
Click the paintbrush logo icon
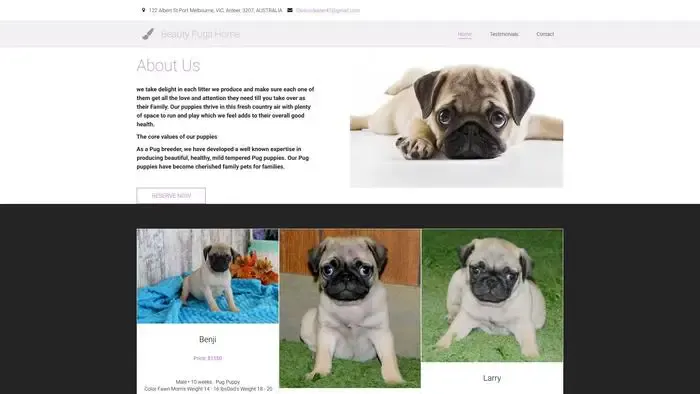click(x=148, y=34)
